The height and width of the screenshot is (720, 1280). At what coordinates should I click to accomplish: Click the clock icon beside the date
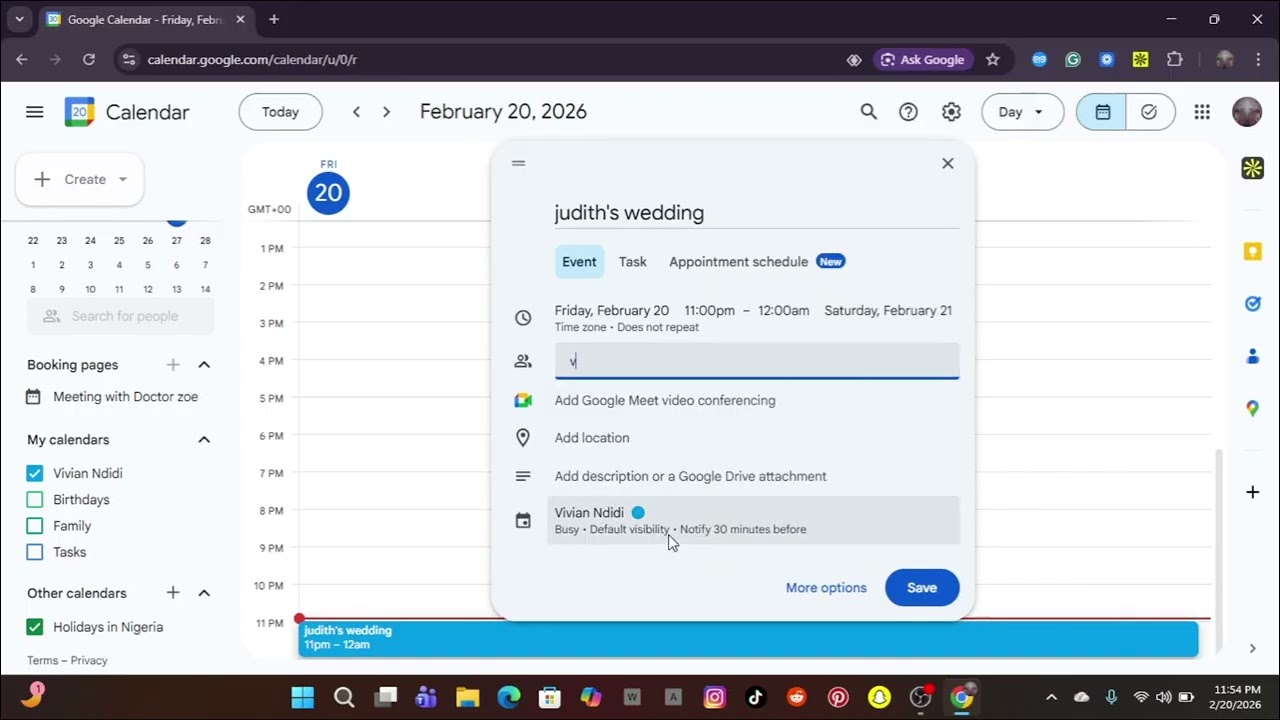523,318
